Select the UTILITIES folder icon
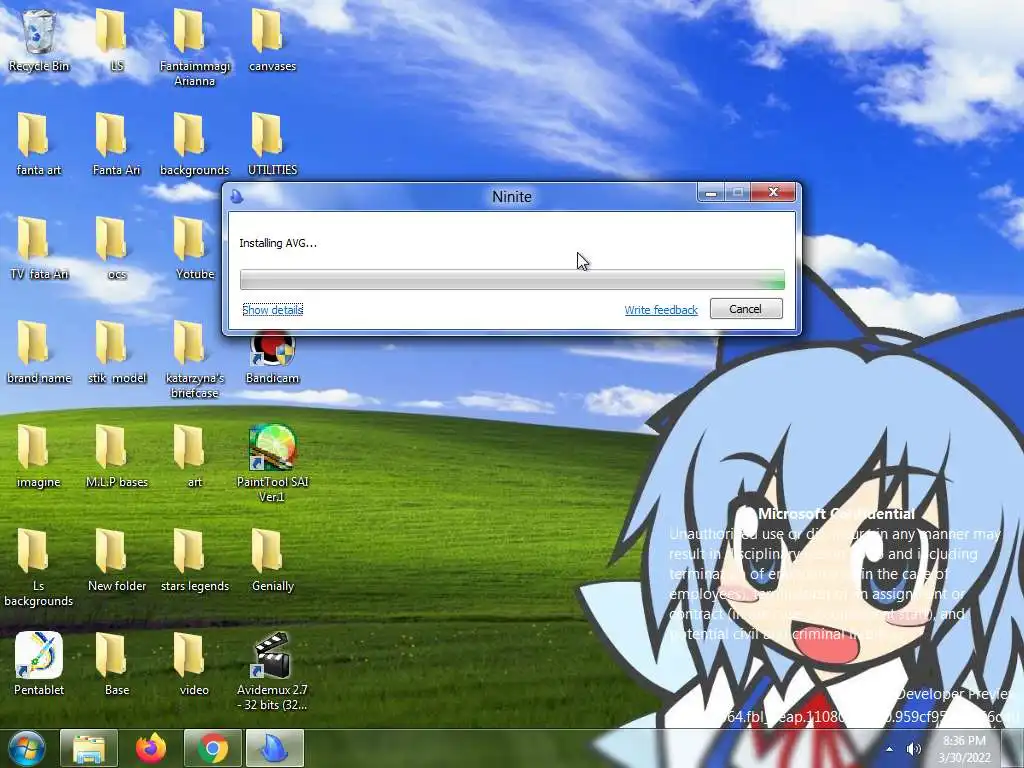 (272, 144)
